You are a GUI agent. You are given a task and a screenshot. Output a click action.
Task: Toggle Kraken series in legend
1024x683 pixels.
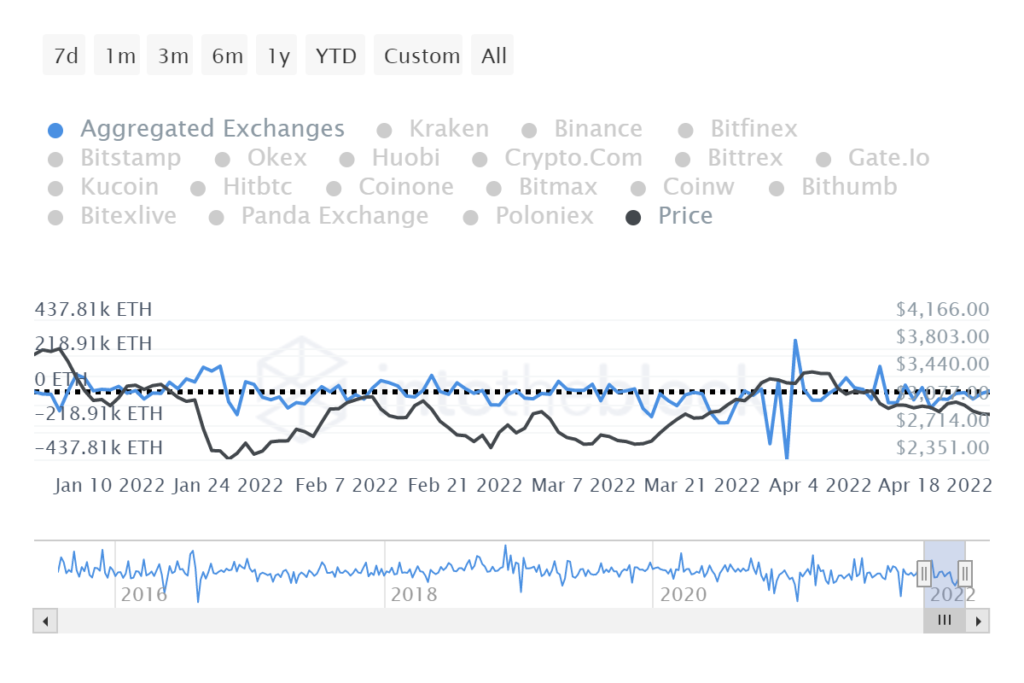(433, 129)
